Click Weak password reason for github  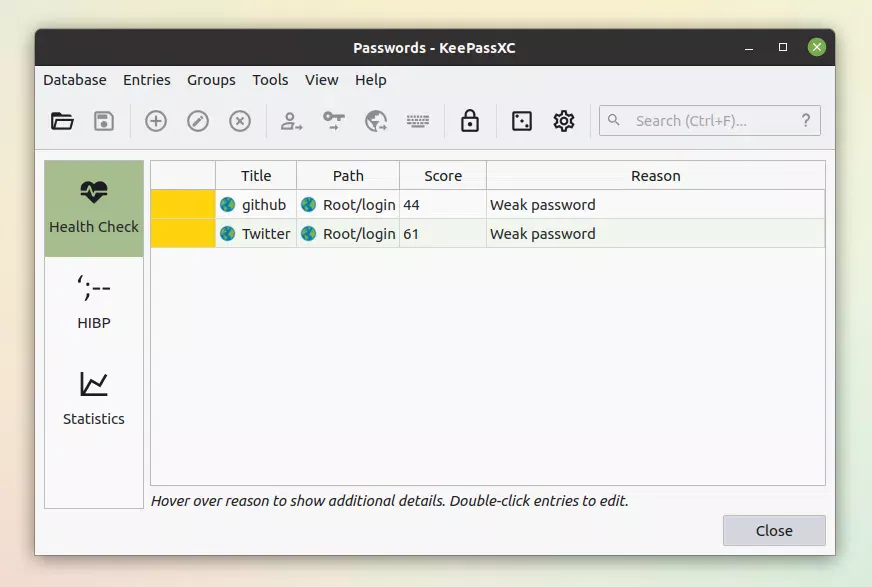542,205
